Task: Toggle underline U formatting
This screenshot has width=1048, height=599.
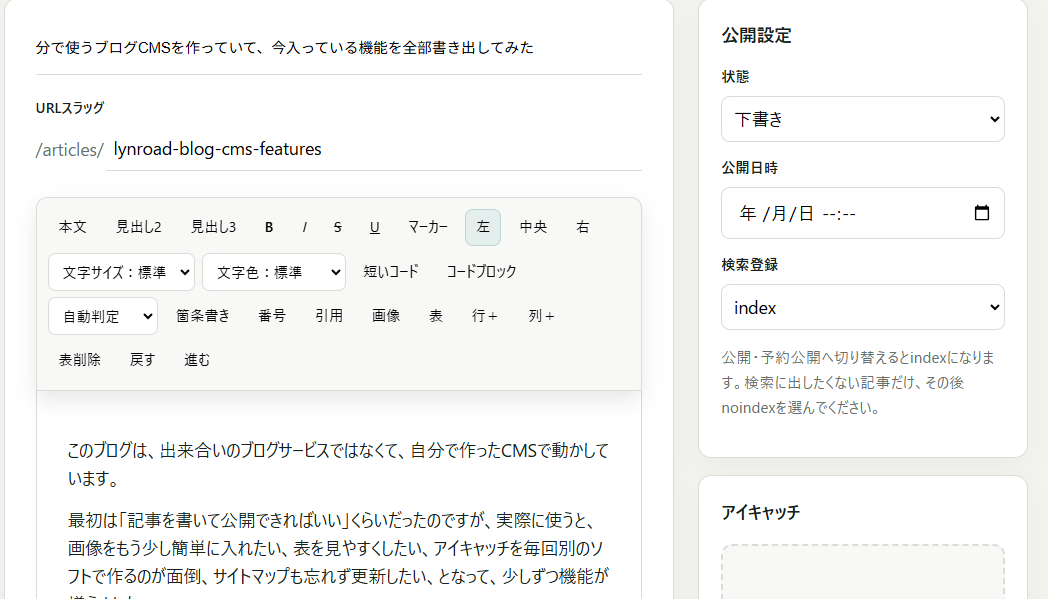Action: pos(375,227)
